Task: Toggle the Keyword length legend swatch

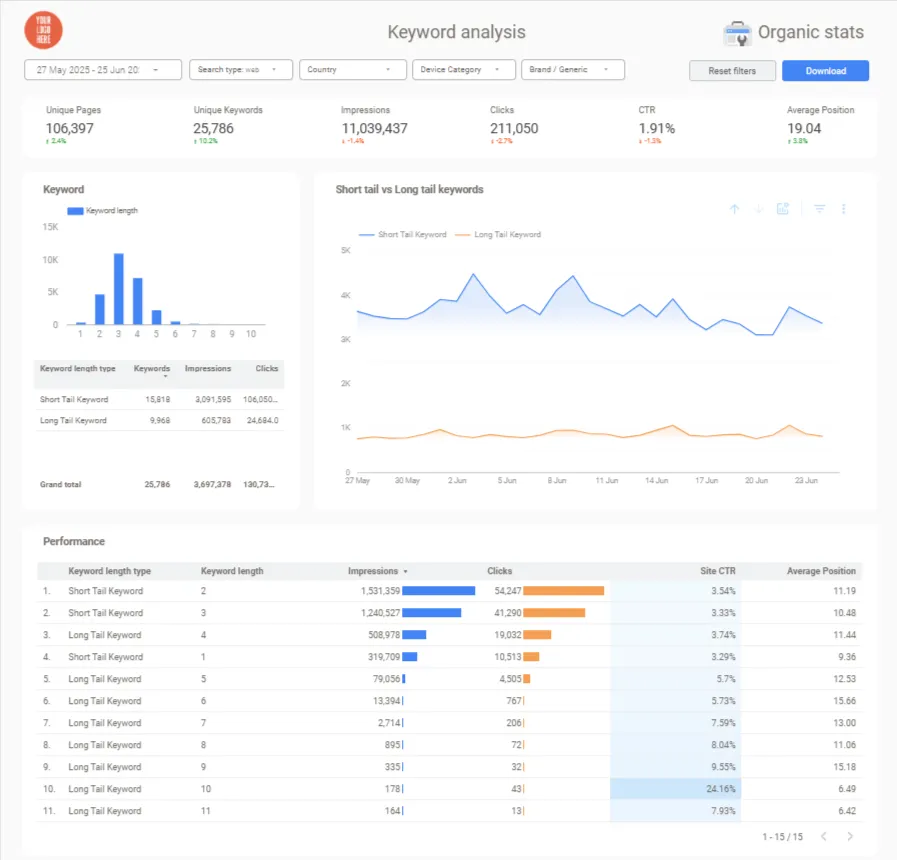Action: tap(76, 211)
